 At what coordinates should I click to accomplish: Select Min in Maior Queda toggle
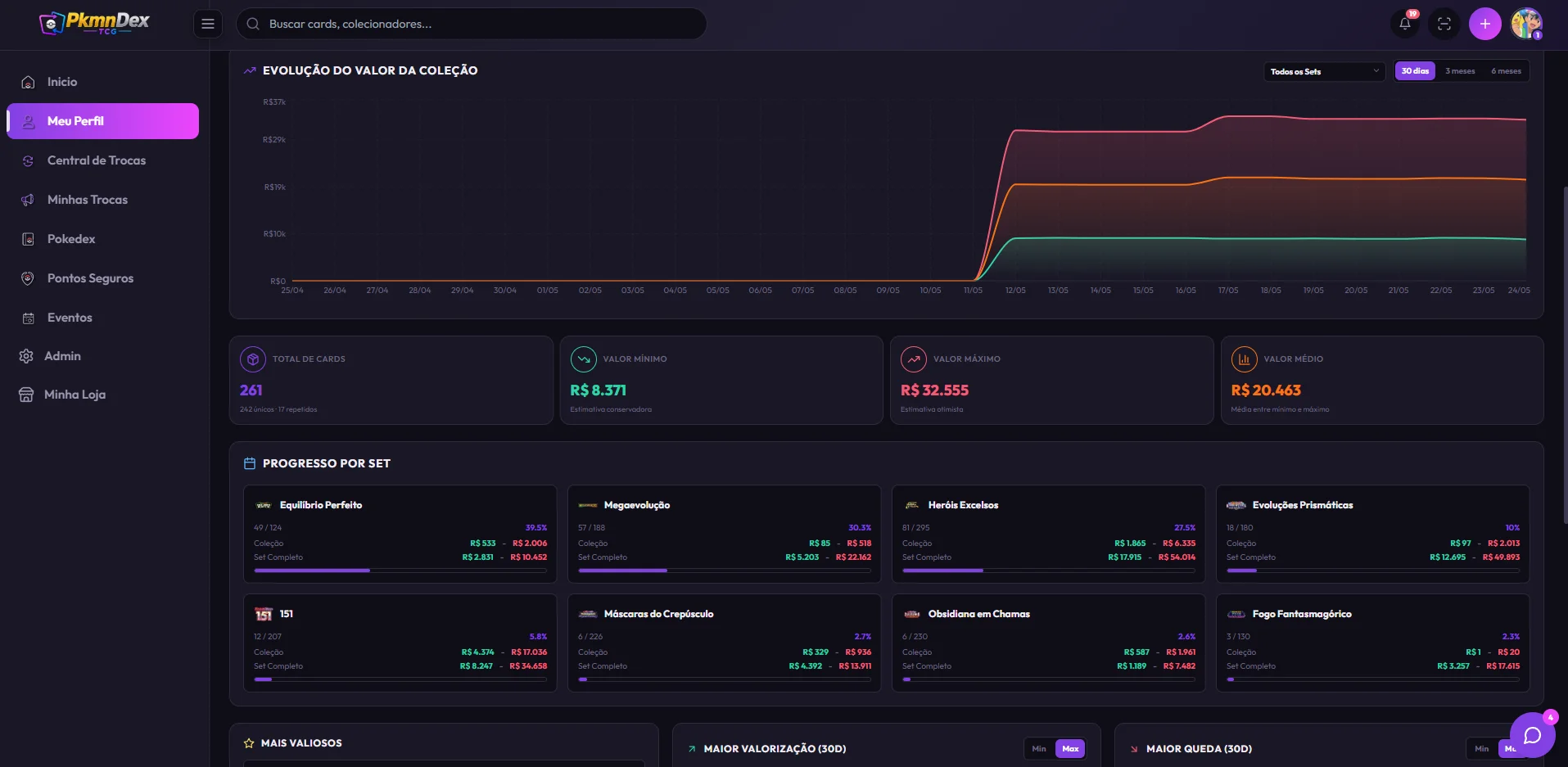click(x=1481, y=748)
